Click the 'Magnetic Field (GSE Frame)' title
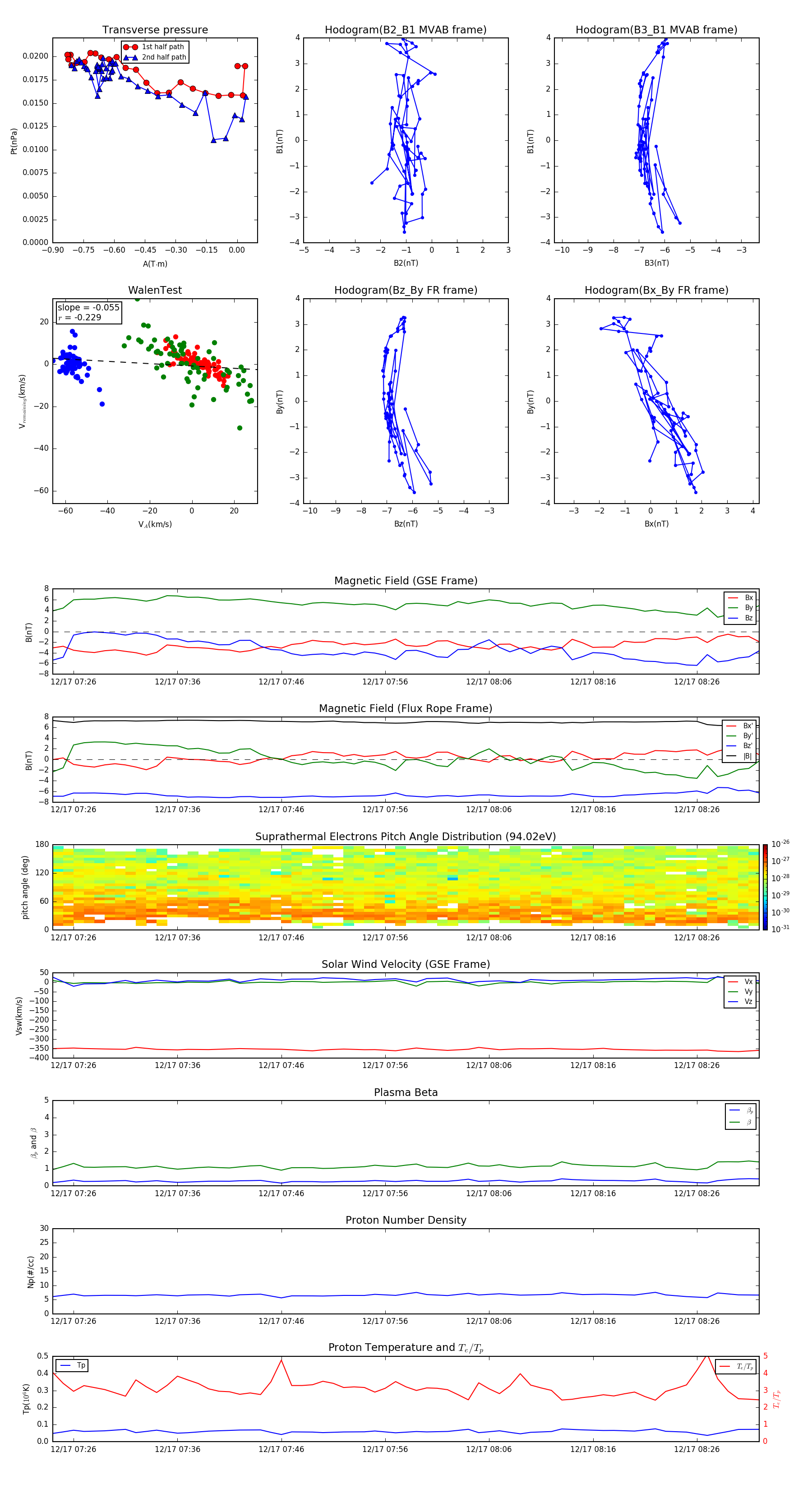This screenshot has width=812, height=1489. (406, 581)
